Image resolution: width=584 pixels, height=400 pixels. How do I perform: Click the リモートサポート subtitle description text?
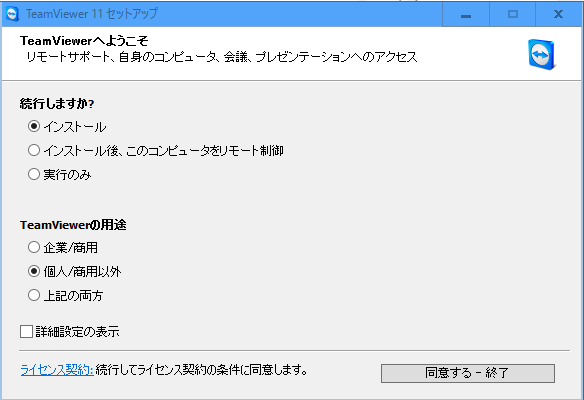tap(222, 57)
